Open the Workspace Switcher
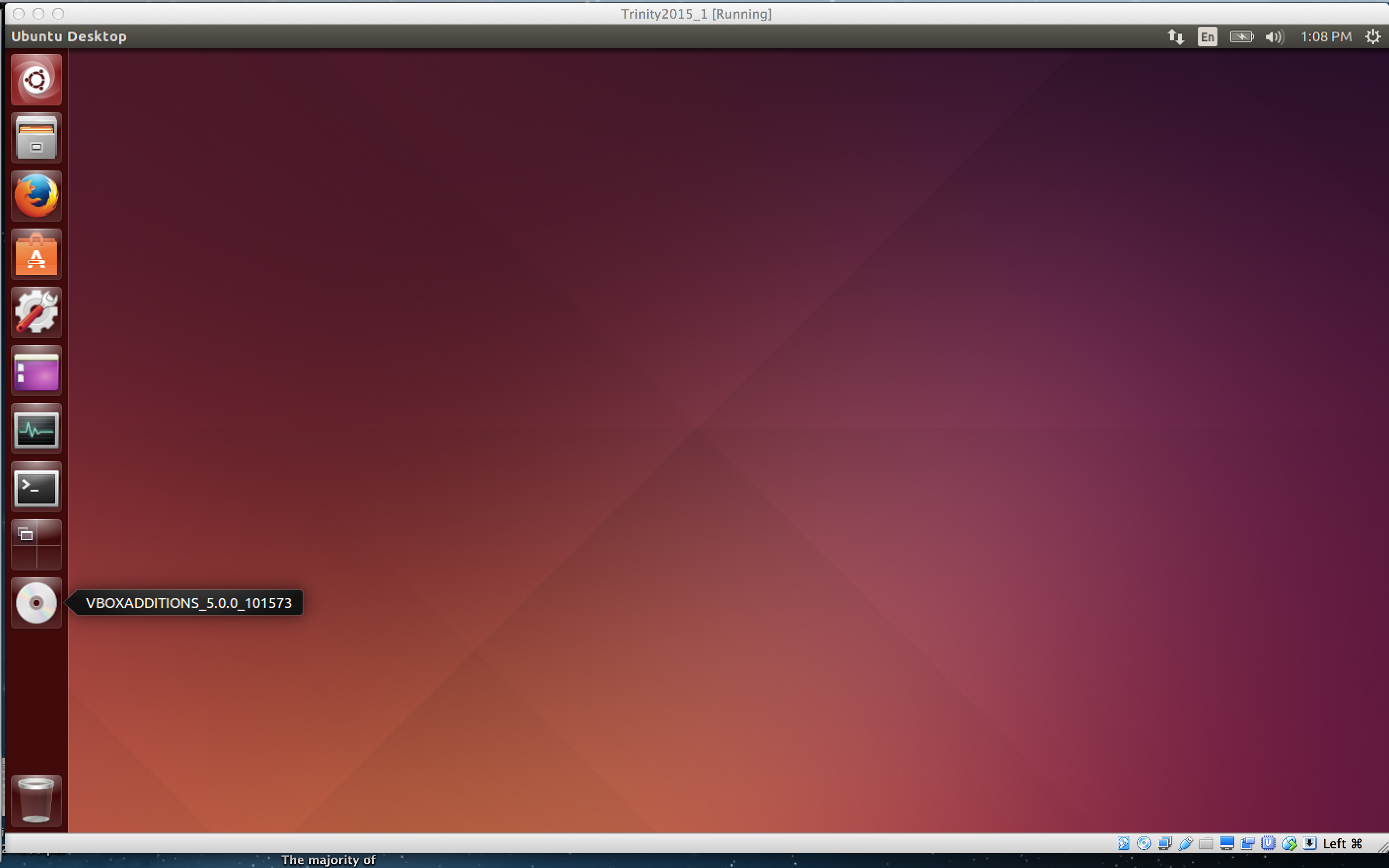 [x=36, y=545]
